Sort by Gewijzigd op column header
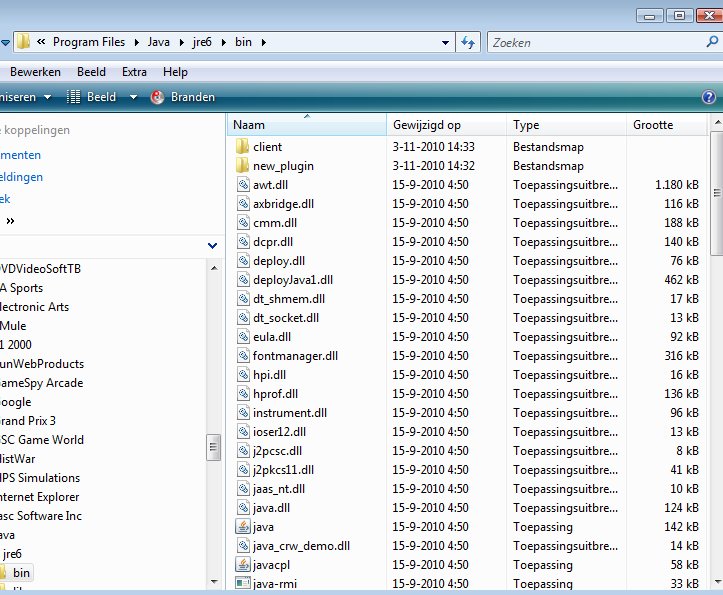The width and height of the screenshot is (723, 595). coord(446,125)
